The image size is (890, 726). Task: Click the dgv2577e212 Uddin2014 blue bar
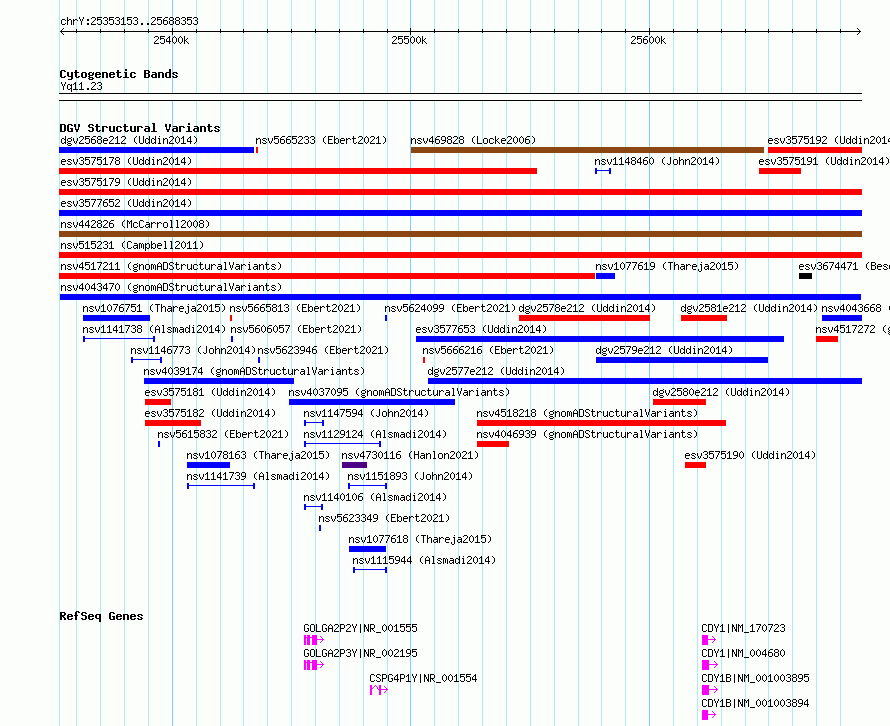[x=645, y=381]
